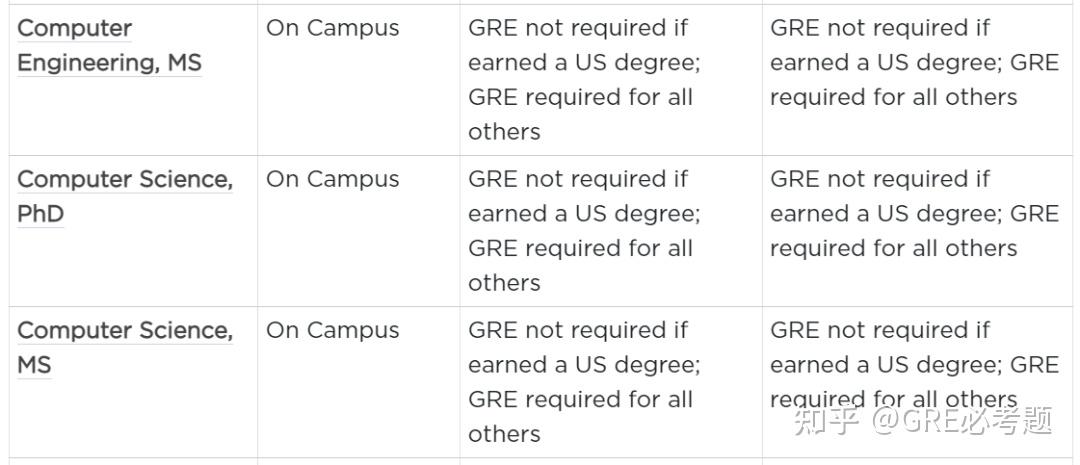Click last-column GRE text for Computer Engineering MS
The width and height of the screenshot is (1080, 465).
913,63
